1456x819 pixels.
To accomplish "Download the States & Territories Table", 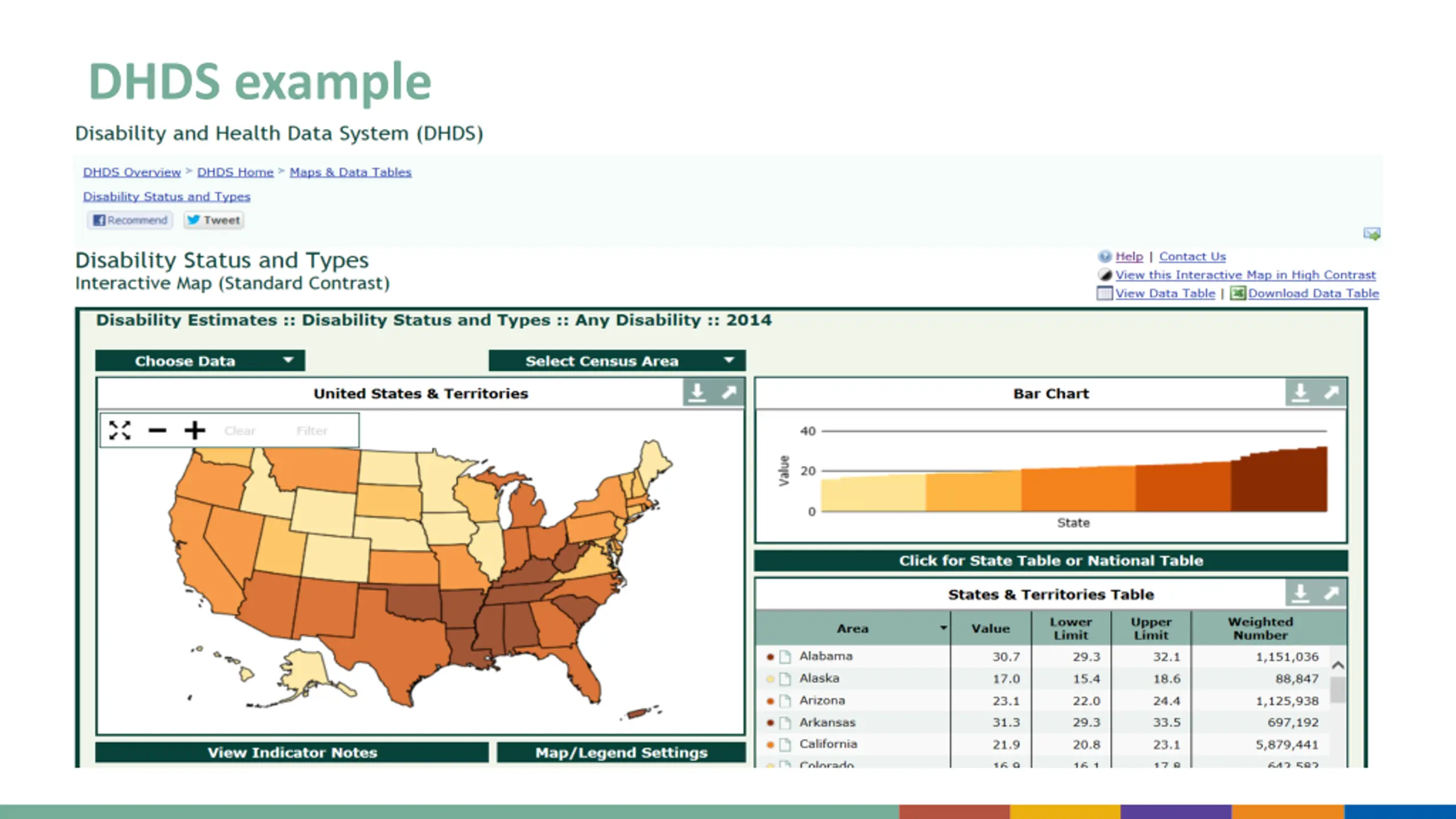I will [1300, 593].
